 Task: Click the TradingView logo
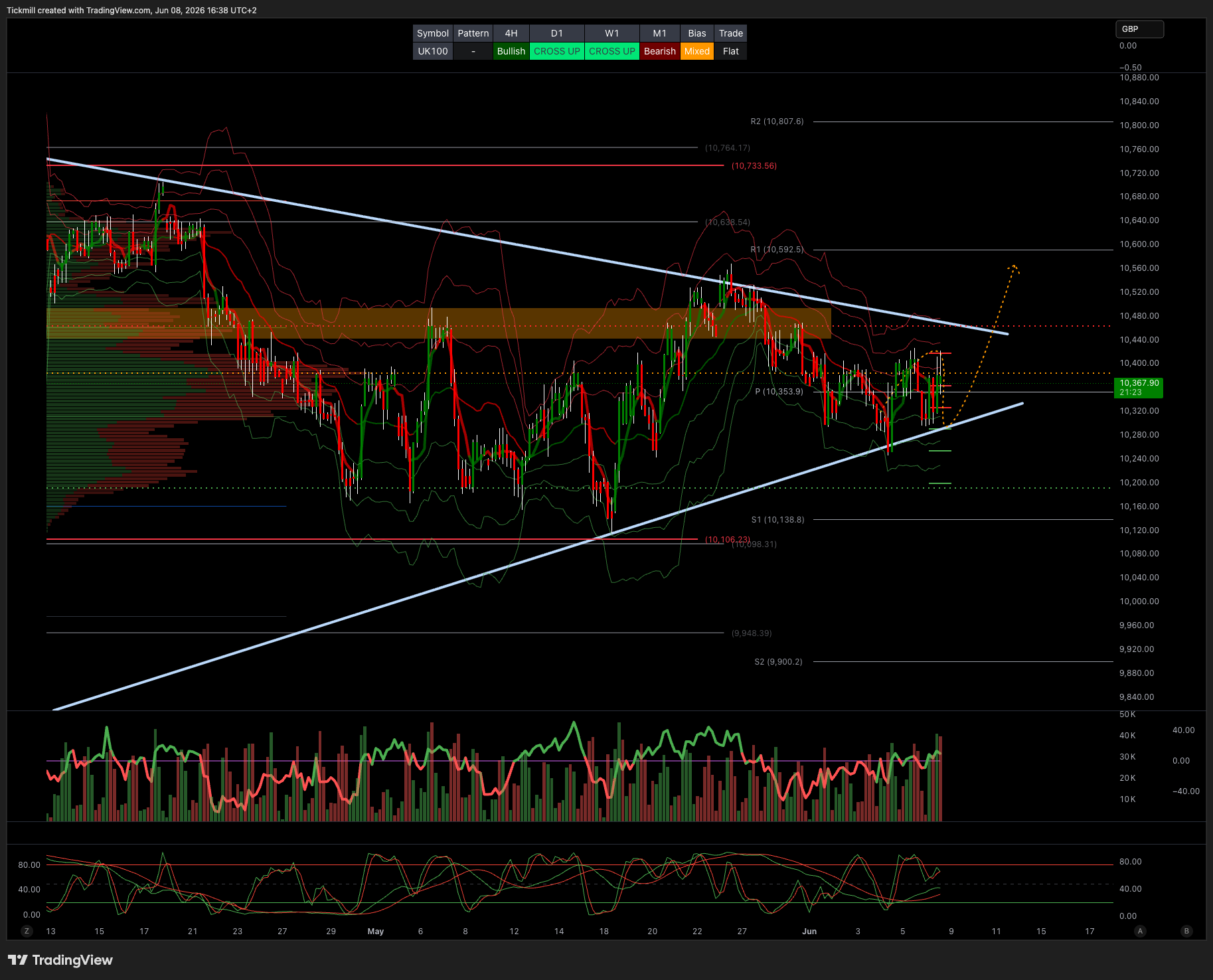pyautogui.click(x=60, y=960)
